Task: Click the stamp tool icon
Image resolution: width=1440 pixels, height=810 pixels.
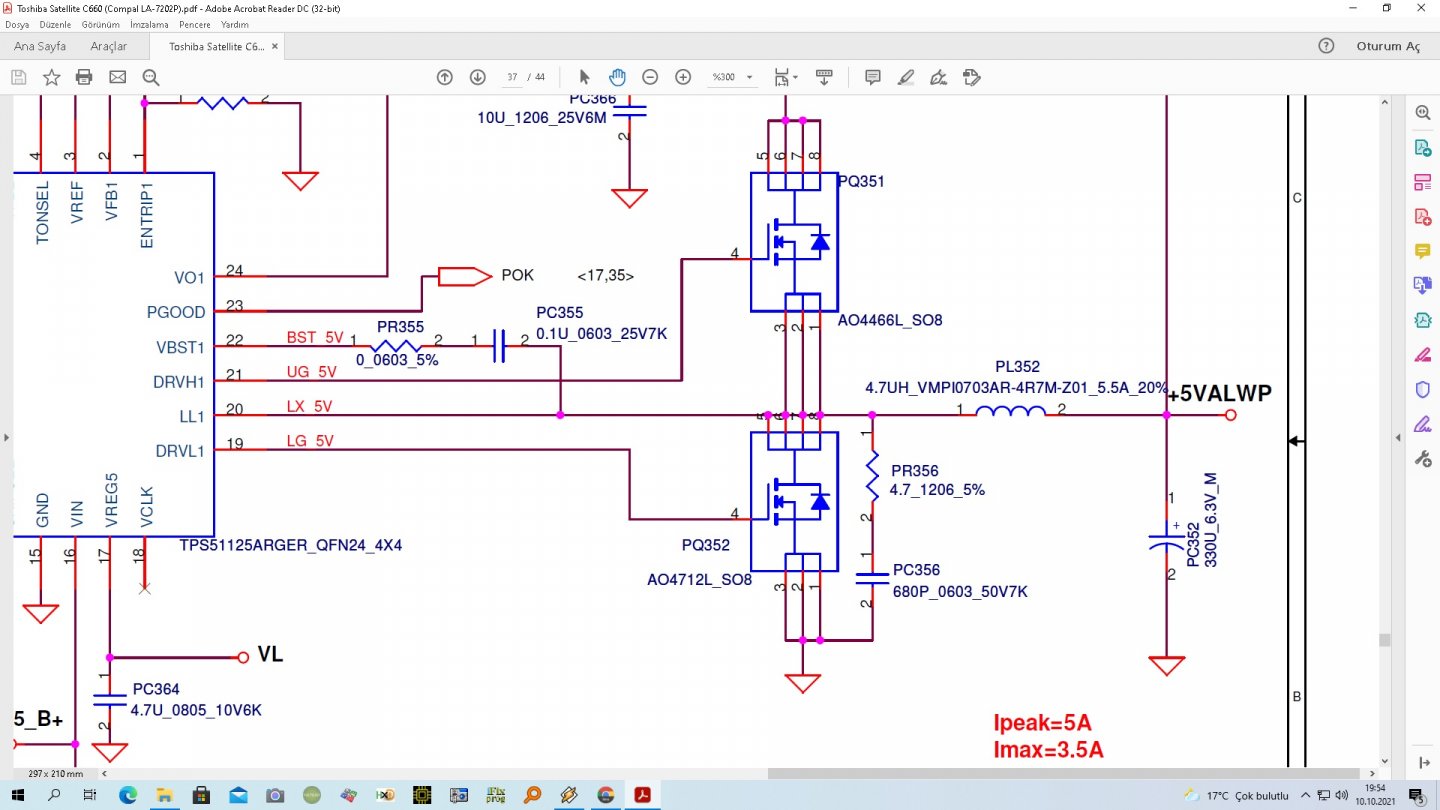Action: (x=971, y=77)
